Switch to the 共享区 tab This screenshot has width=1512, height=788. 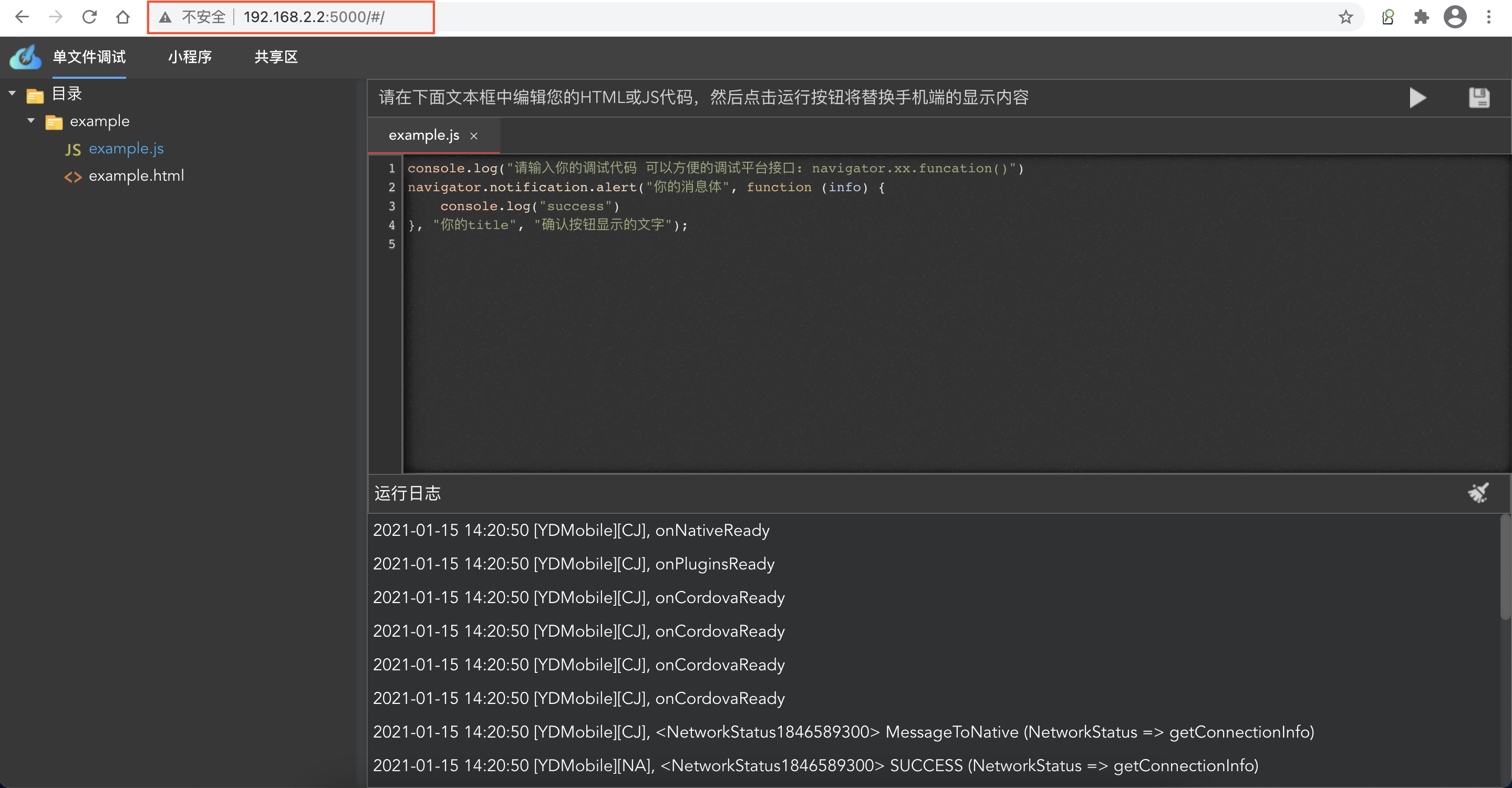(276, 57)
